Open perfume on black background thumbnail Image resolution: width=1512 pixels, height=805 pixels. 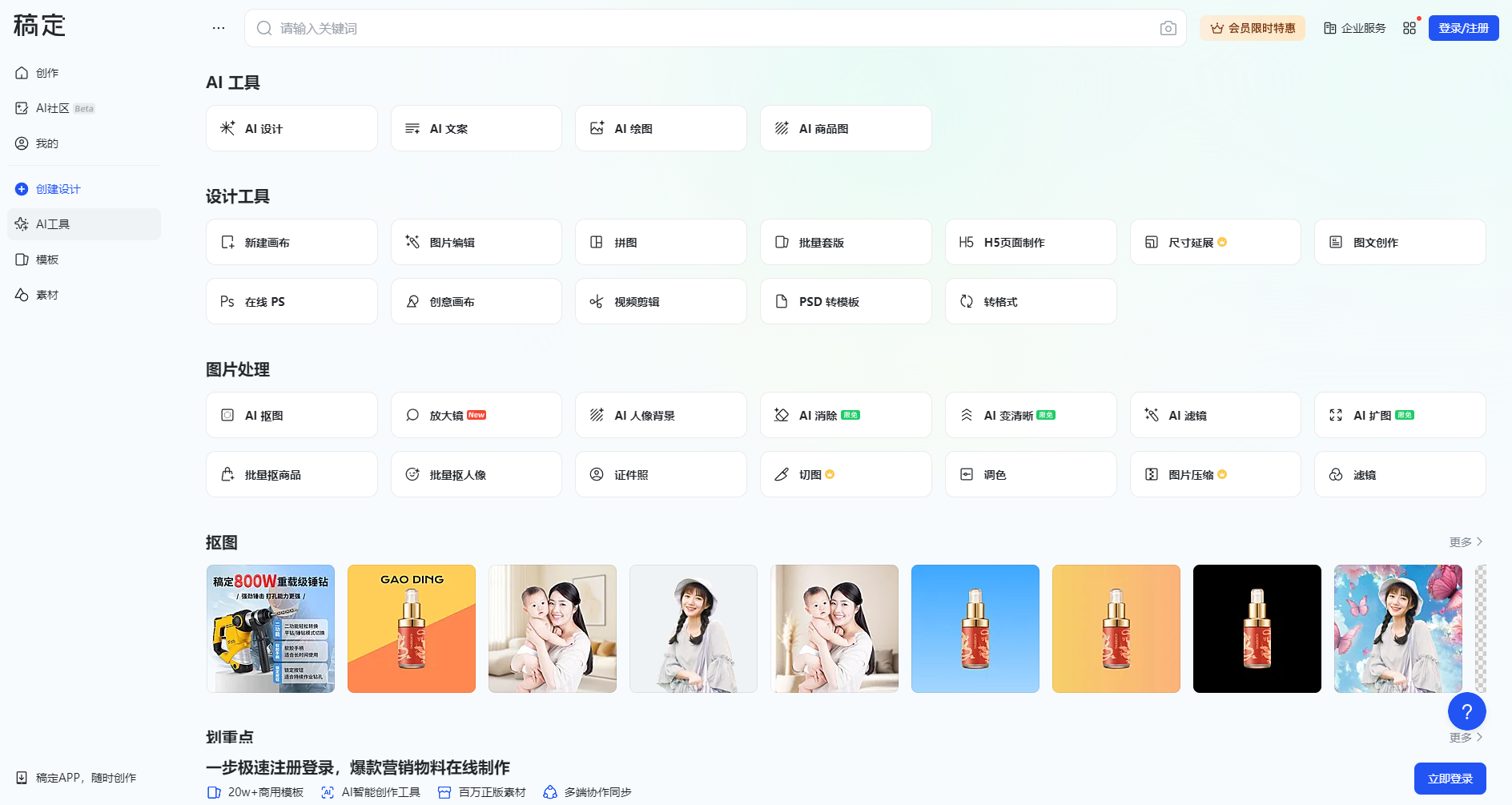coord(1257,629)
